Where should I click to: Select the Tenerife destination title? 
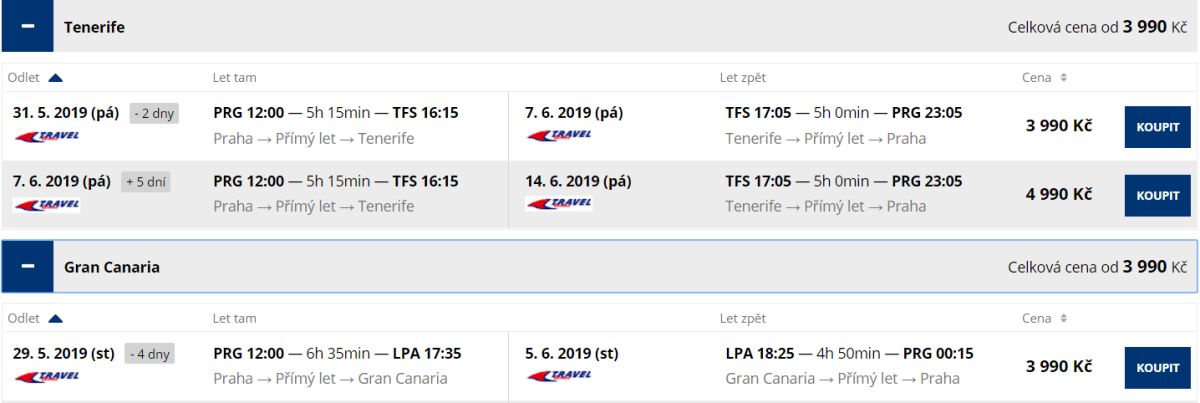click(x=94, y=27)
